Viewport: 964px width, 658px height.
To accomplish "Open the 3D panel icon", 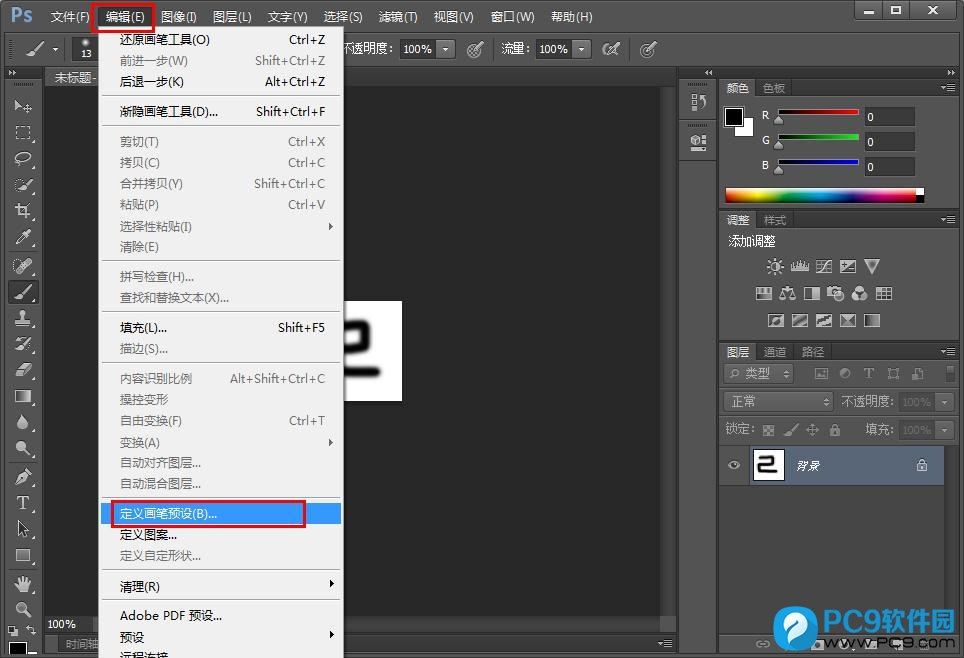I will click(698, 143).
